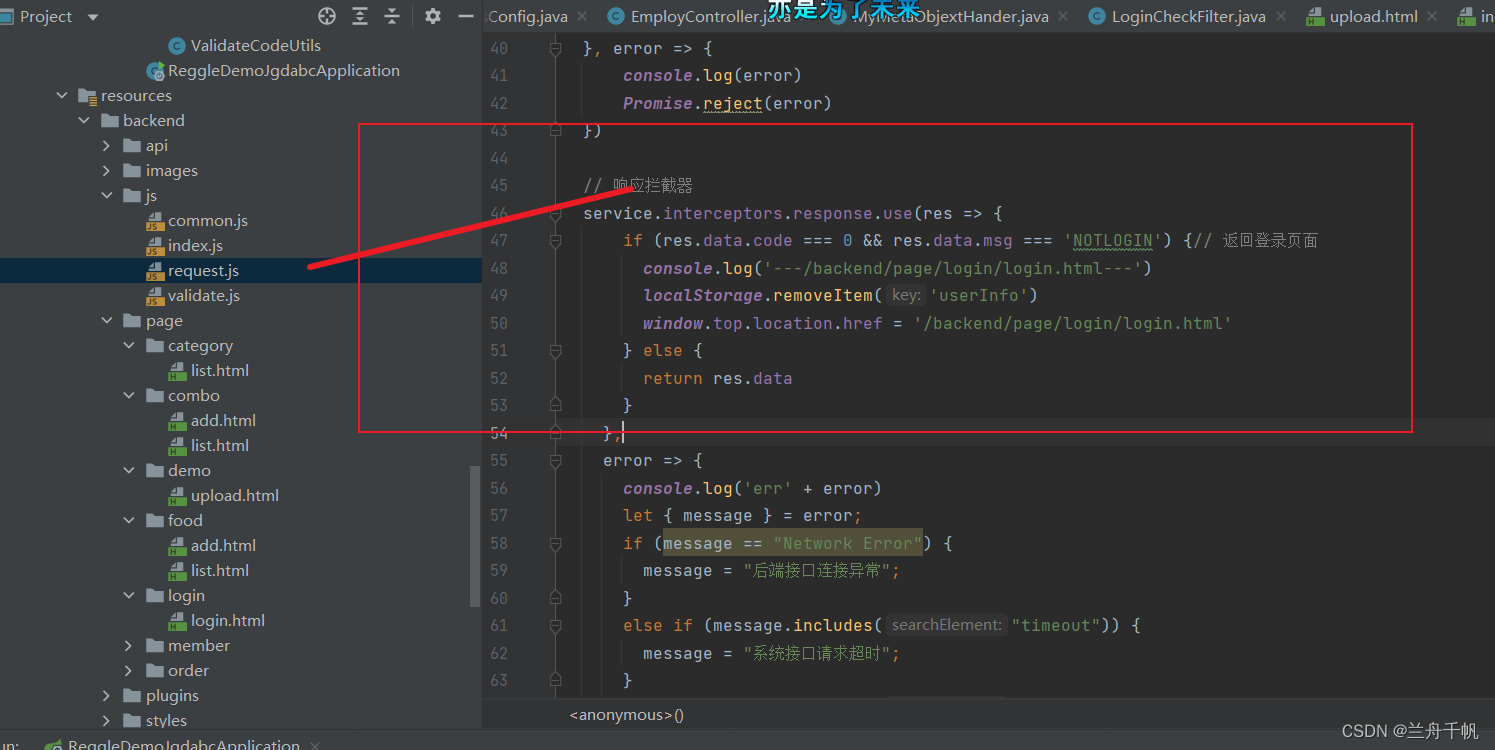Viewport: 1495px width, 750px height.
Task: Click the Expand All icon in Project toolbar
Action: click(360, 16)
